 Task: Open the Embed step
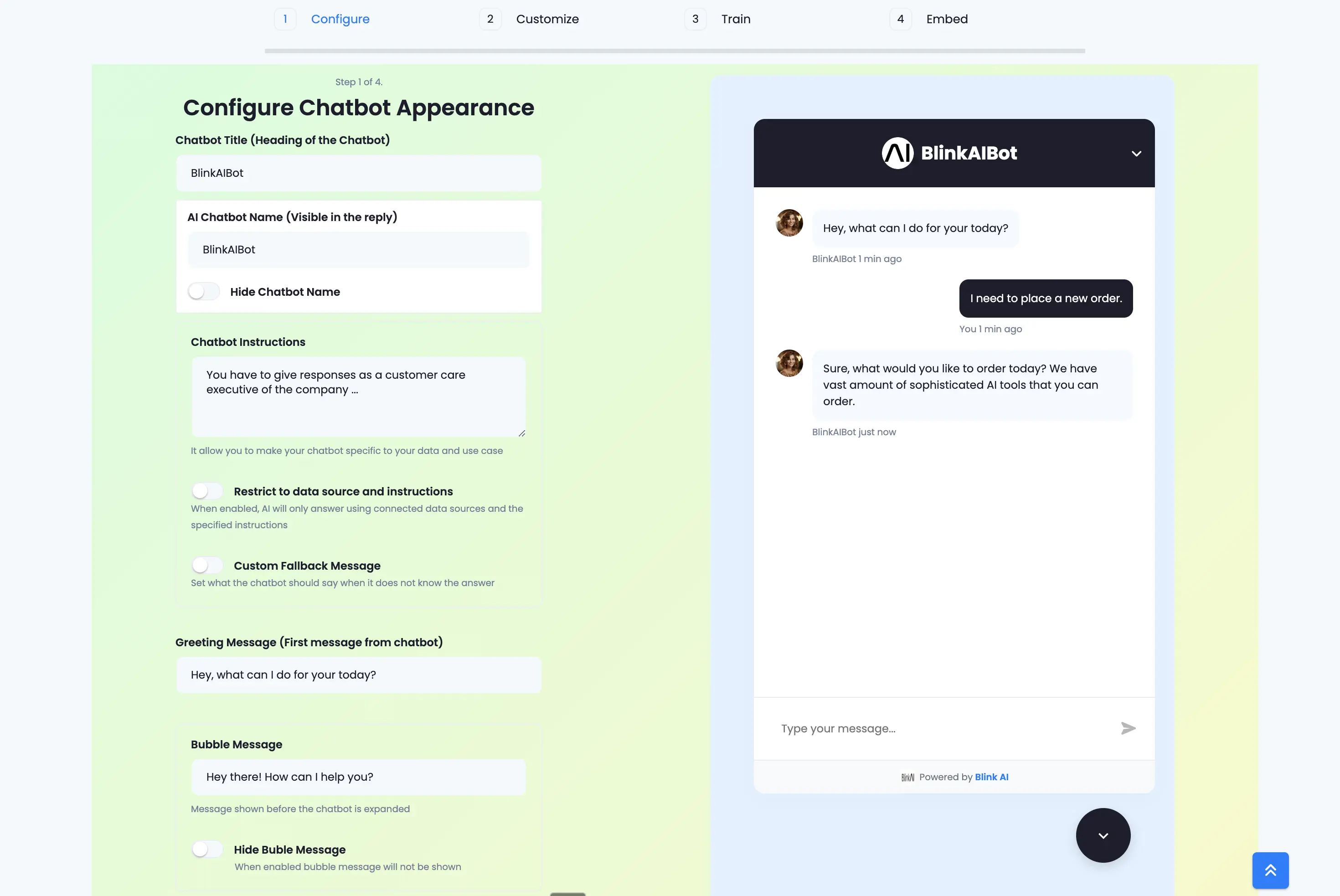[946, 20]
